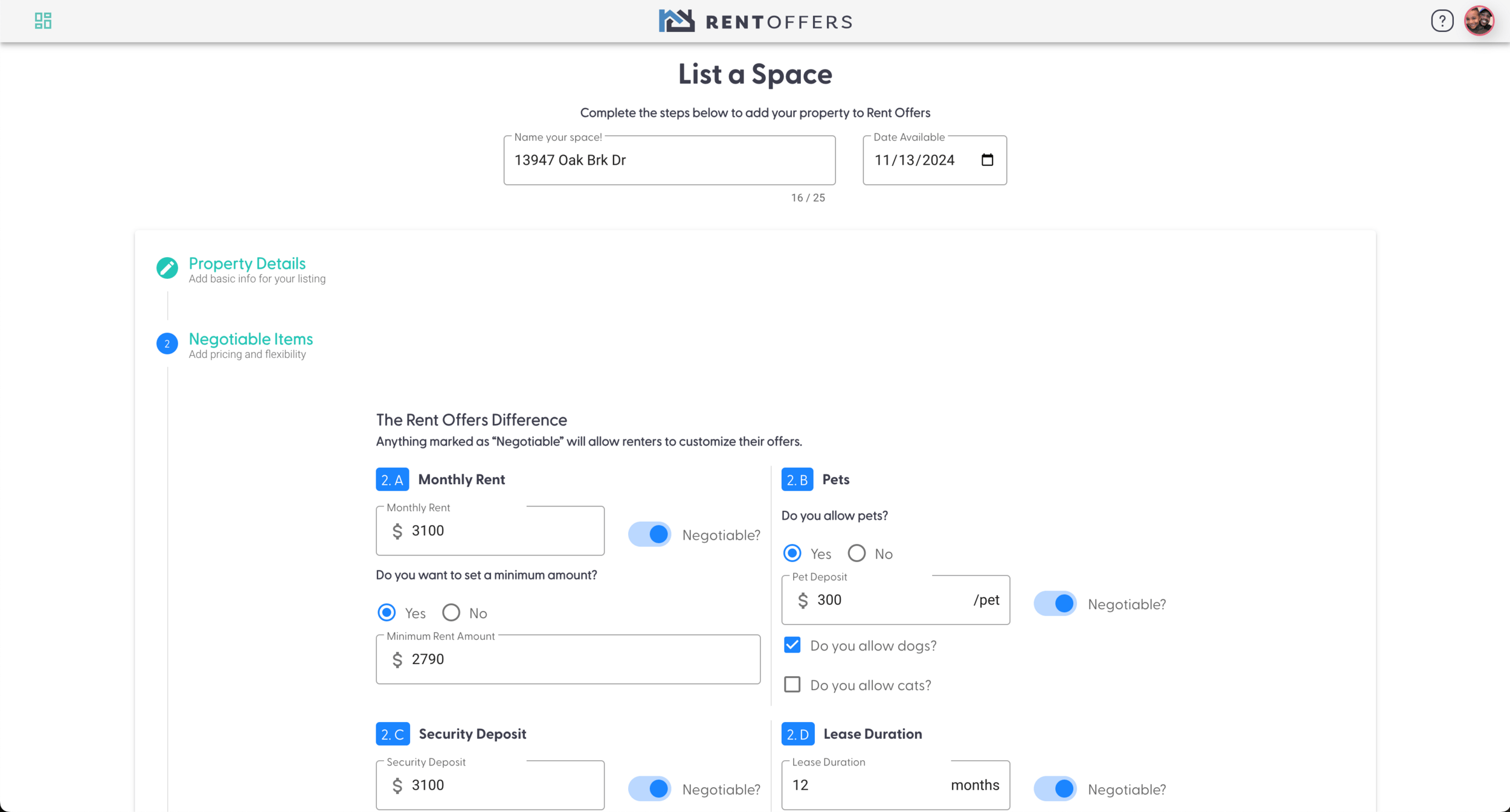Collapse the Negotiable Items step heading
The image size is (1510, 812).
251,339
